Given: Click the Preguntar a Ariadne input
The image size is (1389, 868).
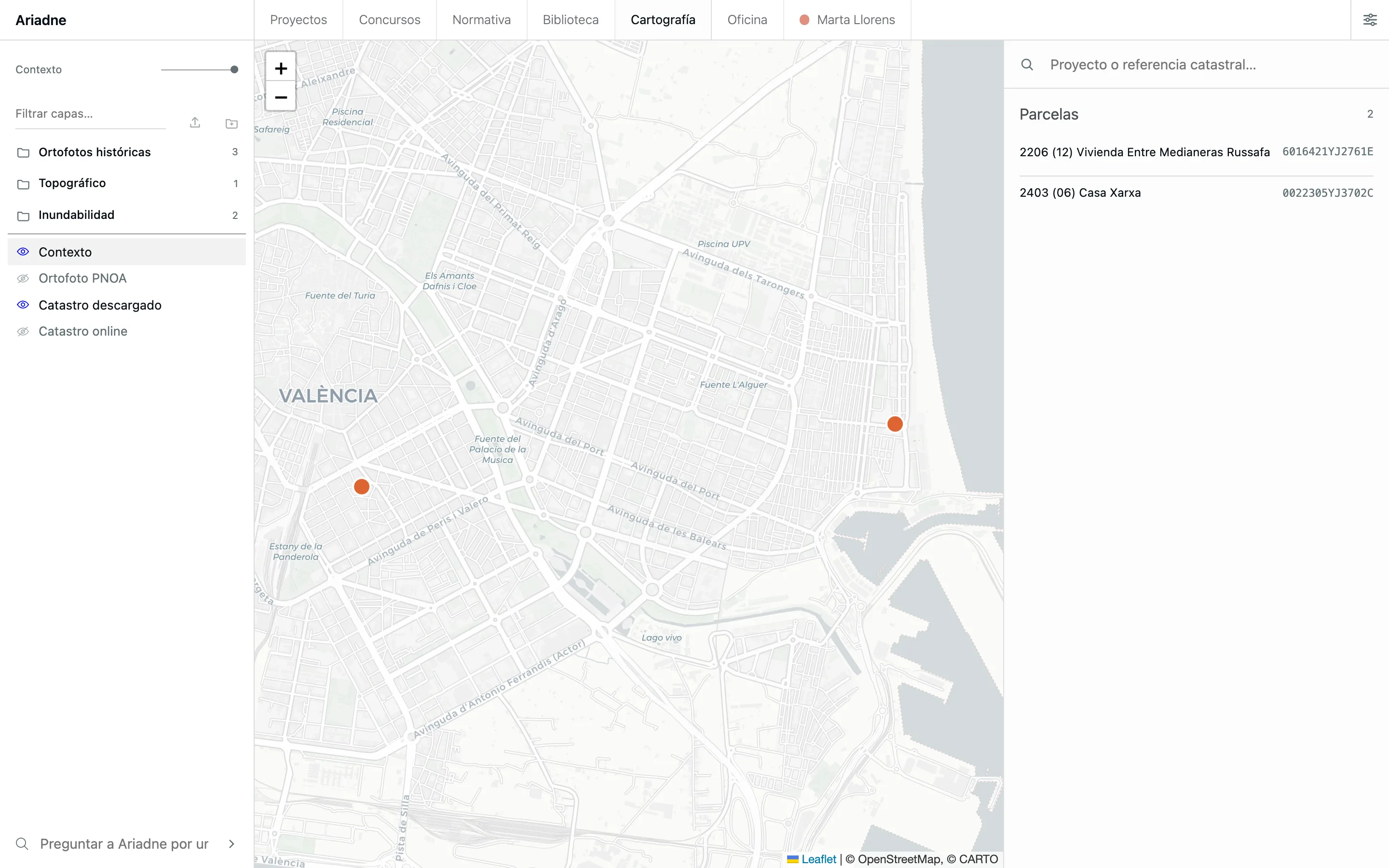Looking at the screenshot, I should click(124, 843).
